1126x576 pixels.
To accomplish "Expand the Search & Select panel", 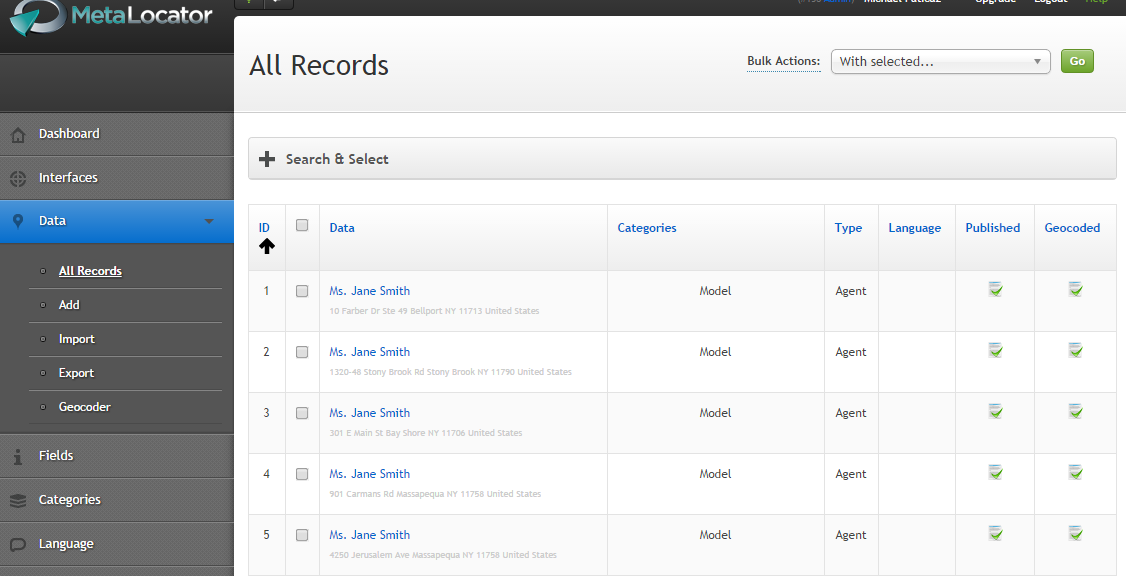I will coord(682,159).
